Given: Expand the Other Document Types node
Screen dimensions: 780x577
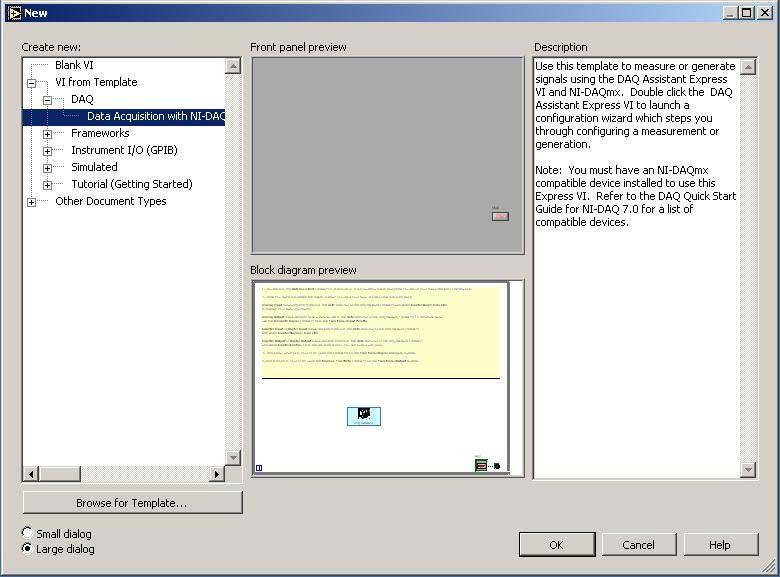Looking at the screenshot, I should 31,202.
